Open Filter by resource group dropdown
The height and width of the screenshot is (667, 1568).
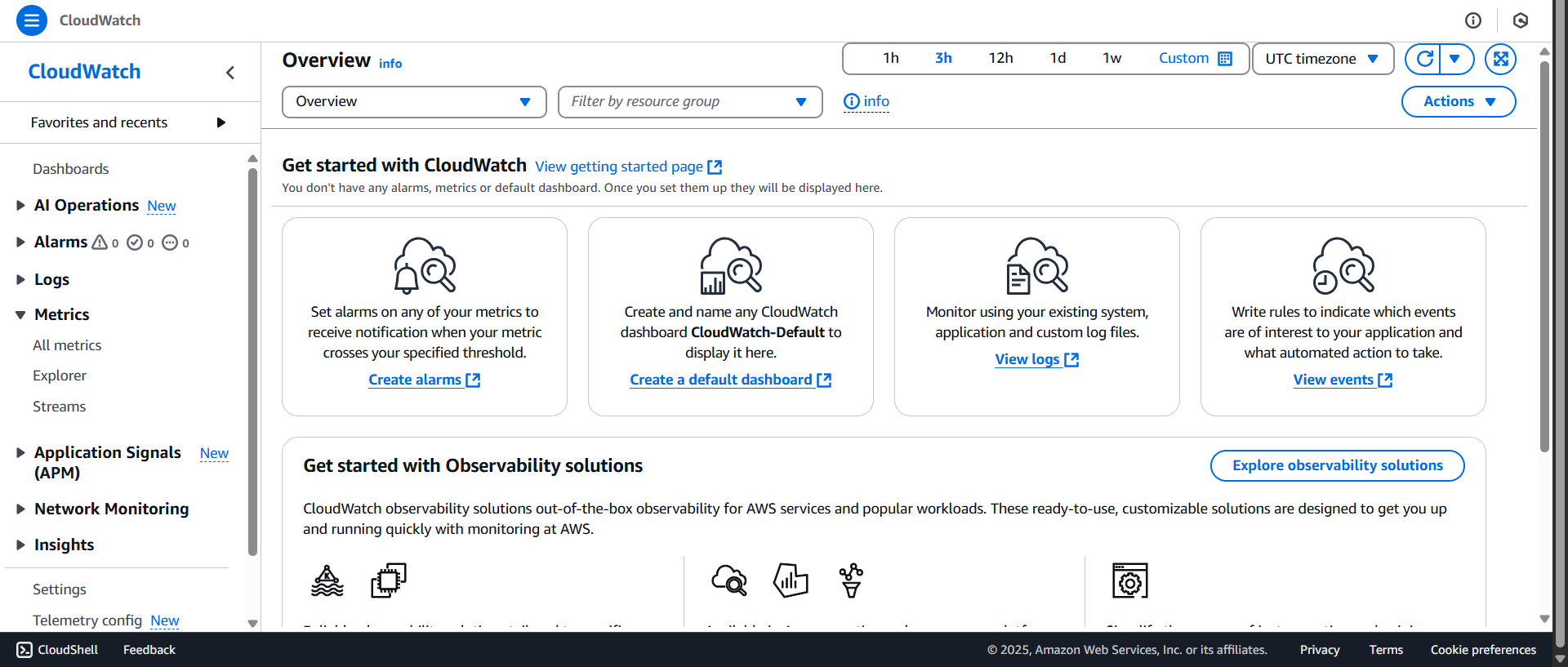point(689,102)
